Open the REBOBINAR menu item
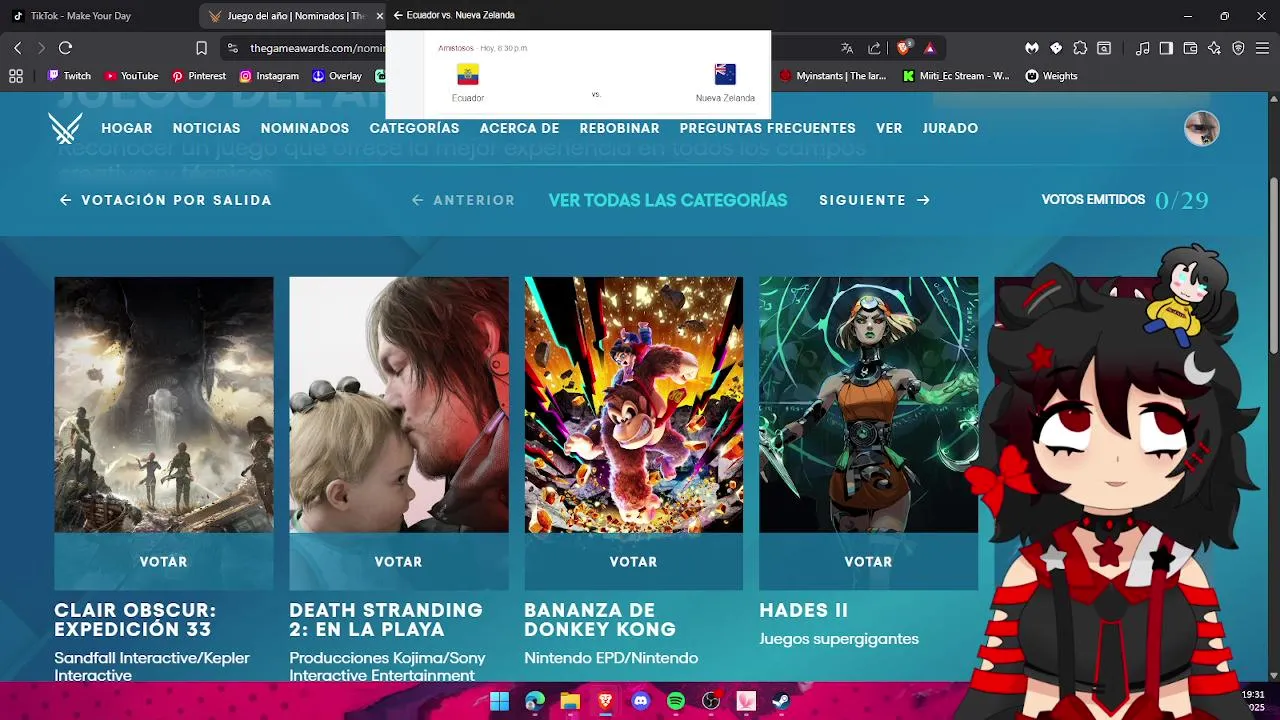 619,128
